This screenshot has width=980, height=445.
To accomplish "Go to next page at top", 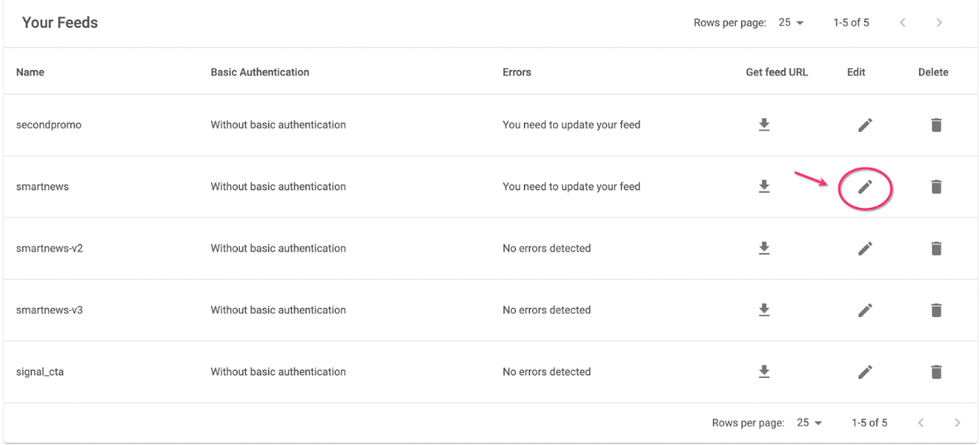I will [939, 23].
